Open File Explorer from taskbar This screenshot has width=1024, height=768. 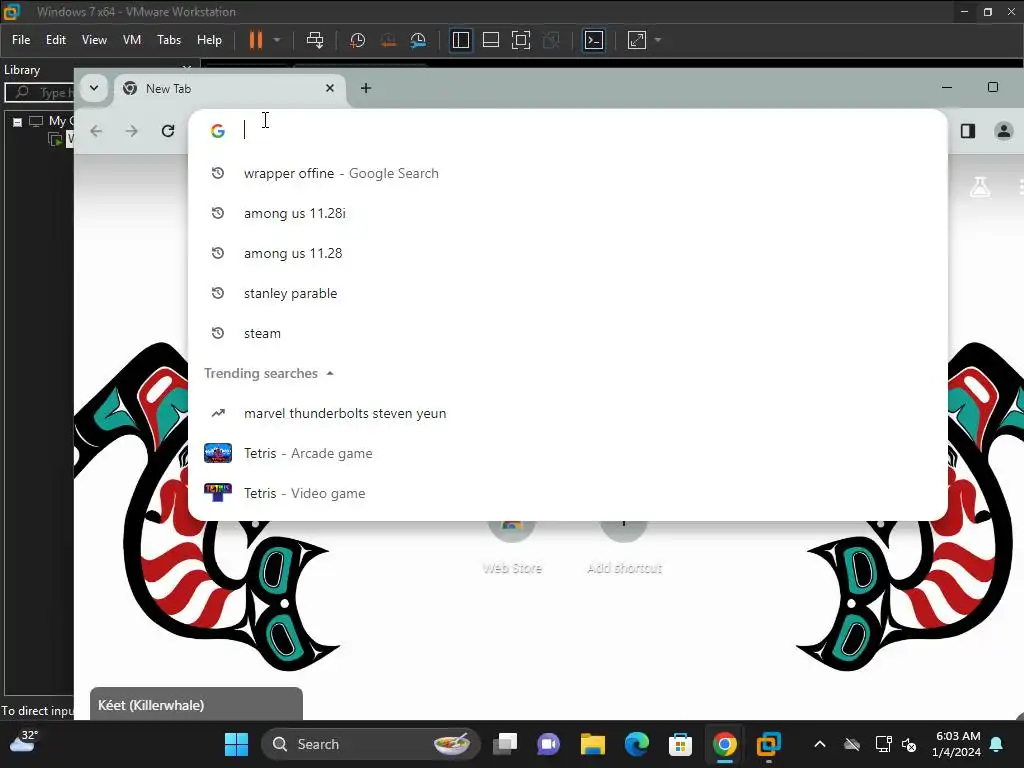(x=592, y=744)
